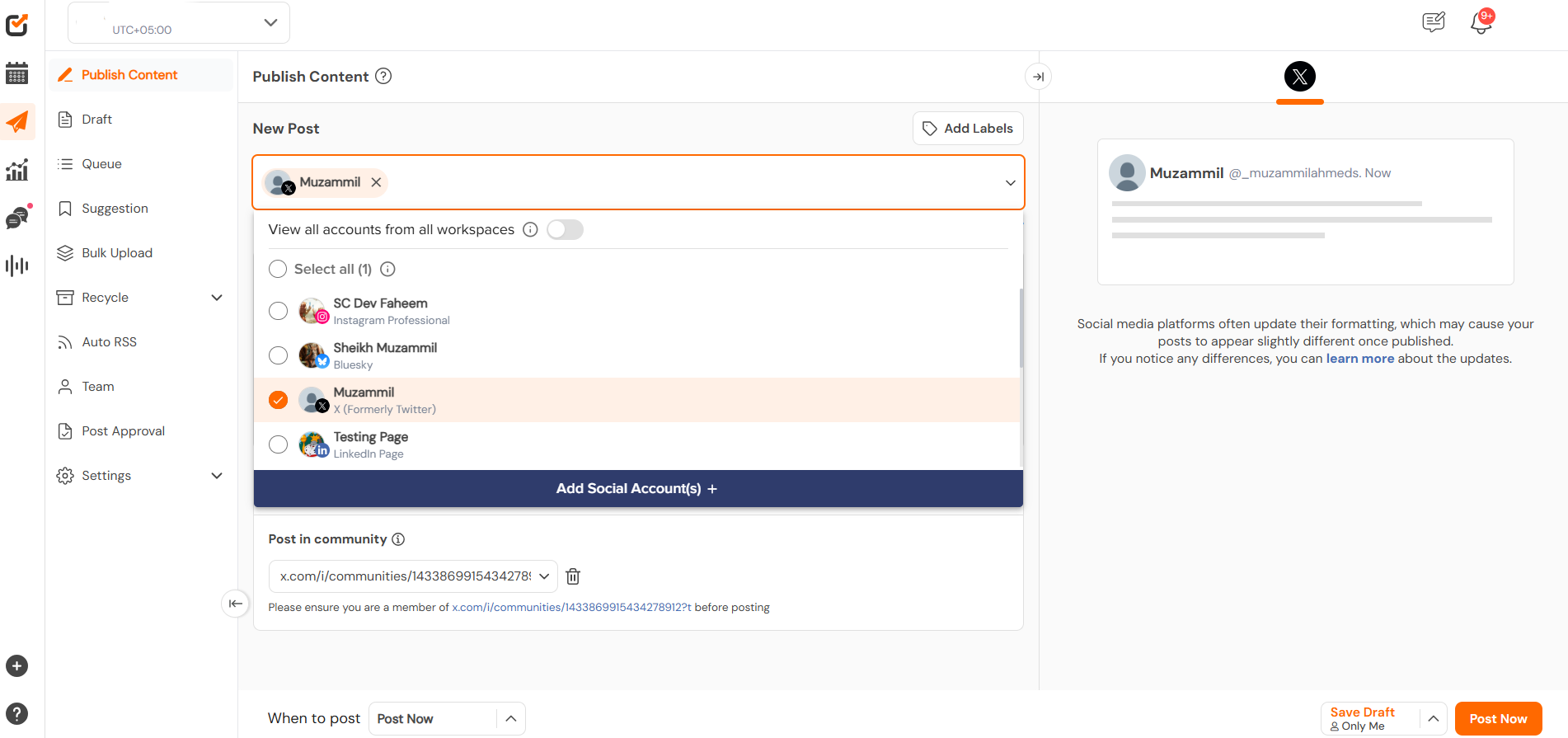
Task: Click Add Social Account(s) button
Action: (x=638, y=489)
